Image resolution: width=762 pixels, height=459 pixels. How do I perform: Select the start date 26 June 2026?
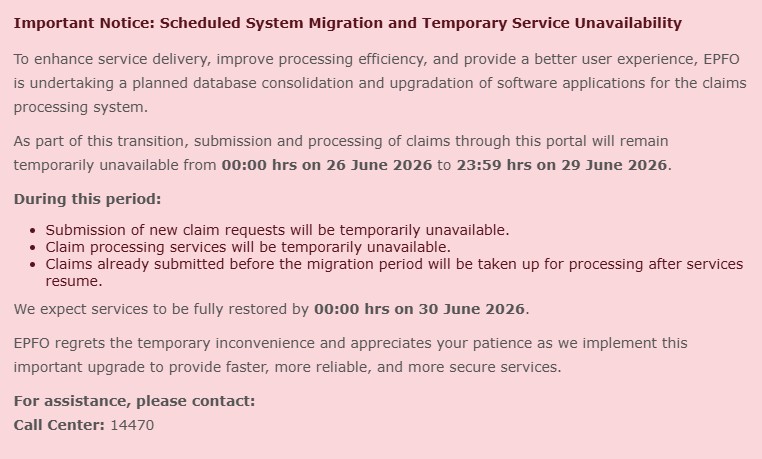point(379,165)
